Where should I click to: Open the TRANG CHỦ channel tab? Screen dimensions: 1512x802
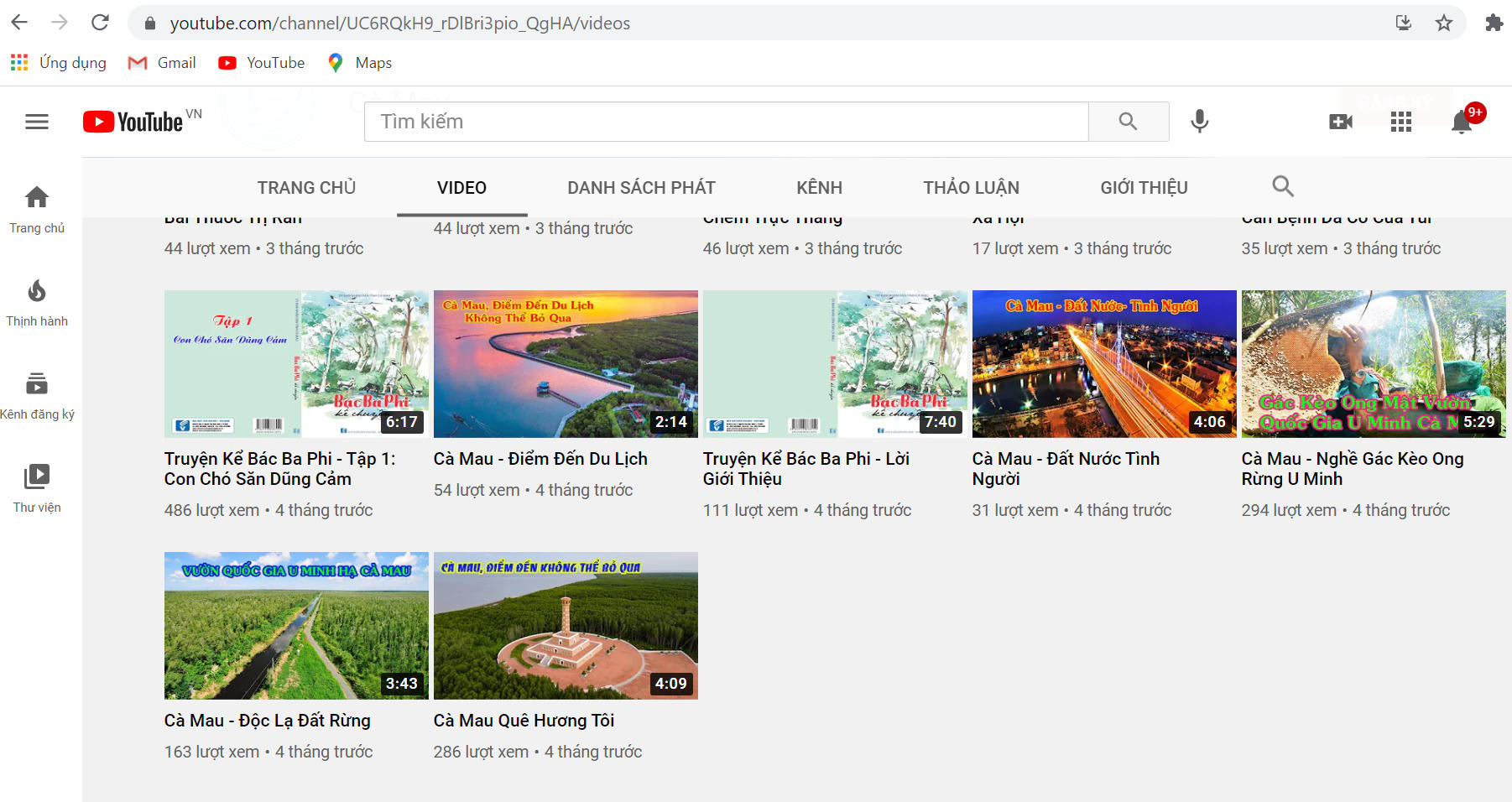(x=306, y=187)
